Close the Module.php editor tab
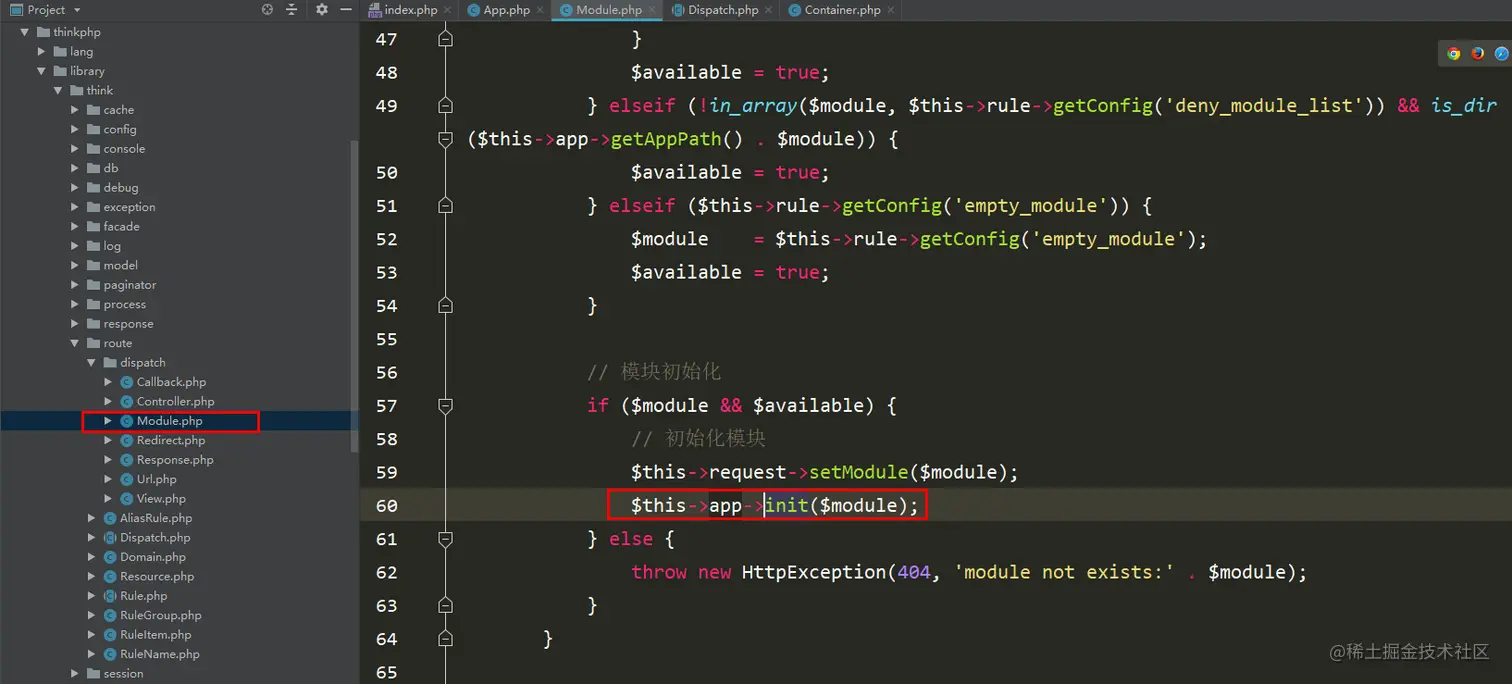Image resolution: width=1512 pixels, height=684 pixels. [x=652, y=10]
